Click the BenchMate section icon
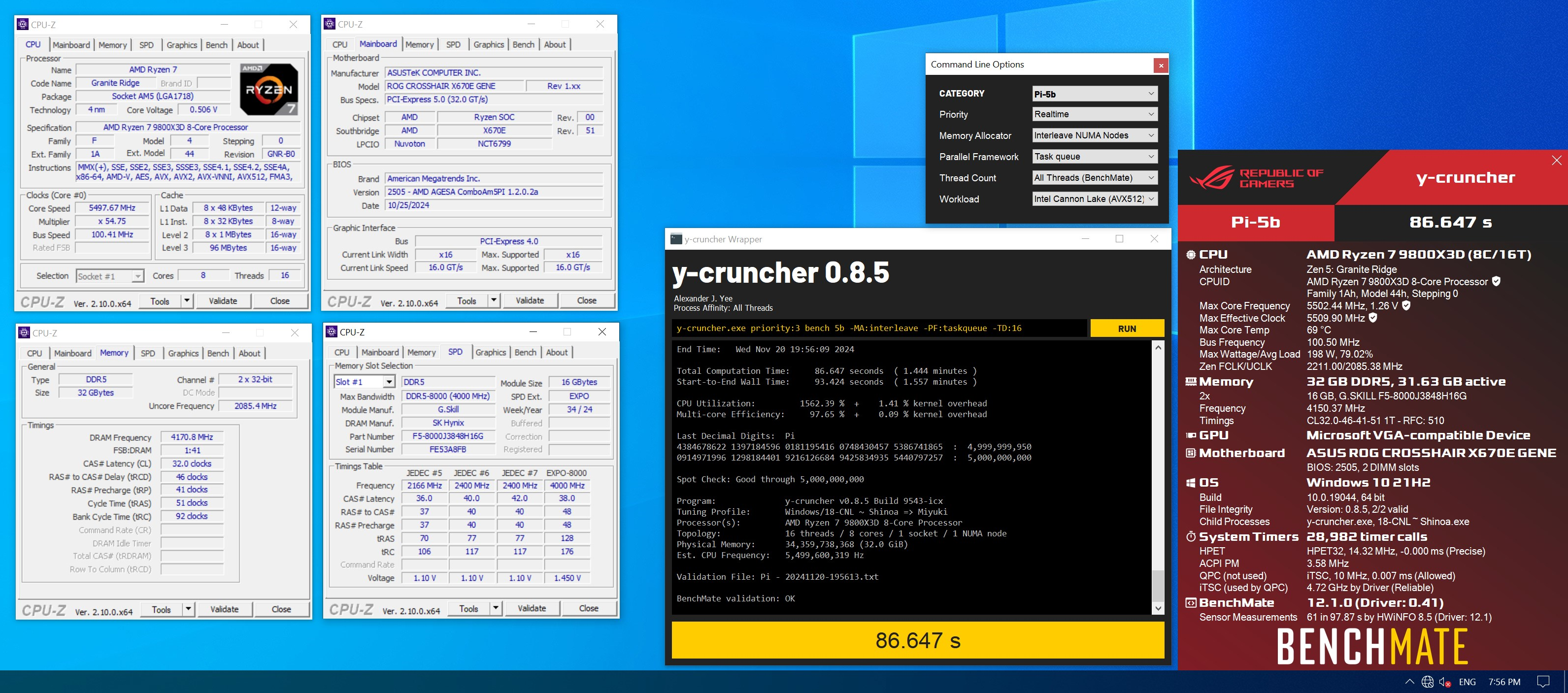Screen dimensions: 1568x693 pos(1191,603)
